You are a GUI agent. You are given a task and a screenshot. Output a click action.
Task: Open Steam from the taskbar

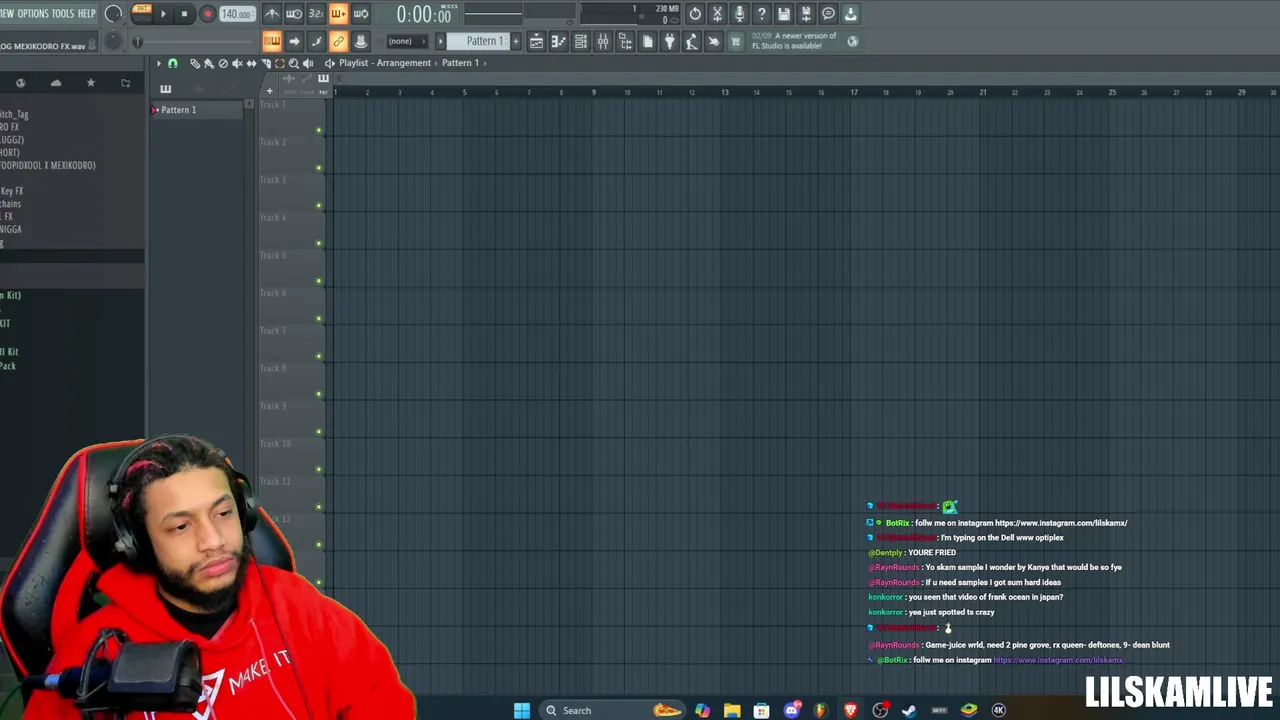coord(909,710)
